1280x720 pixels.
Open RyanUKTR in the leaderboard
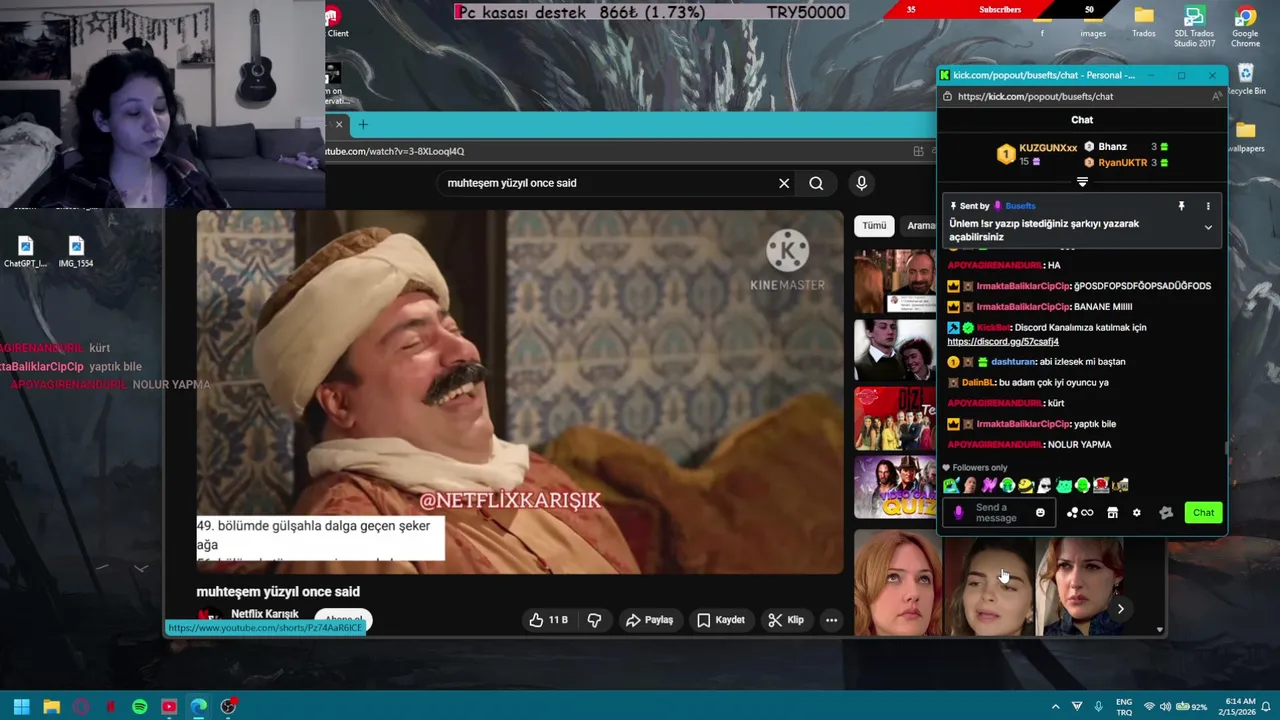1123,163
